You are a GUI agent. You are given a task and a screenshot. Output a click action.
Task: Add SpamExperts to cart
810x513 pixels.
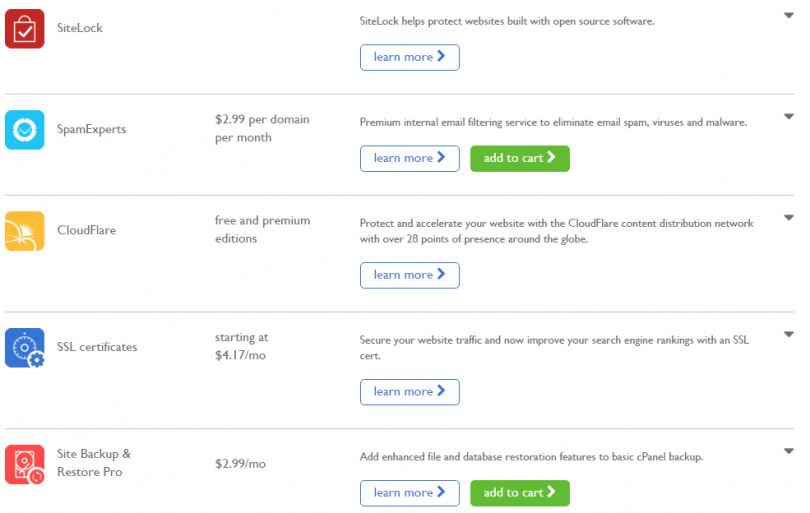click(x=519, y=158)
